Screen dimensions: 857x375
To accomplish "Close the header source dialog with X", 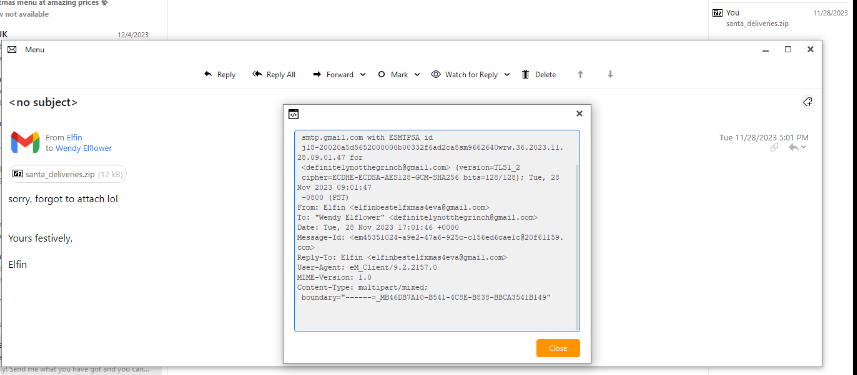I will point(579,114).
